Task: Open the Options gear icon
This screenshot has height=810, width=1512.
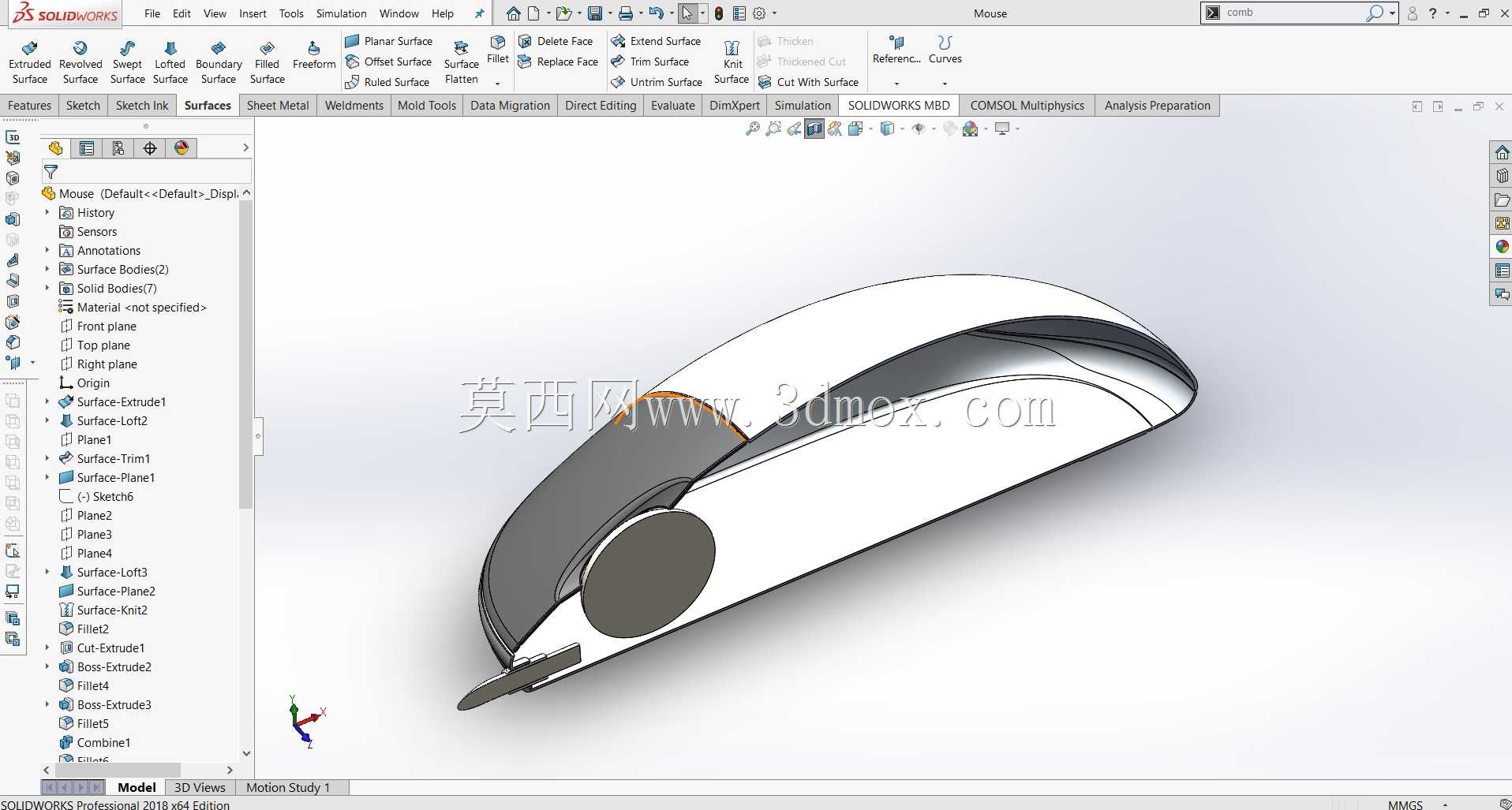Action: 759,13
